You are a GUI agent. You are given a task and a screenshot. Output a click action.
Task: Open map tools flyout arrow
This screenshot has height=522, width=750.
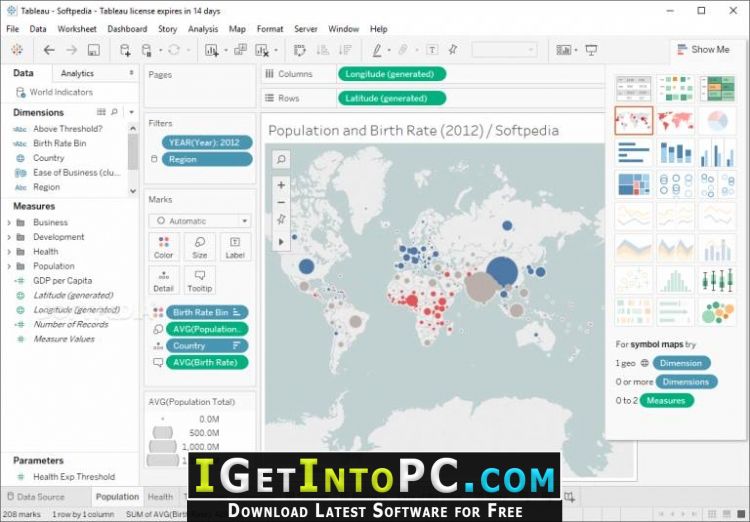pyautogui.click(x=281, y=242)
